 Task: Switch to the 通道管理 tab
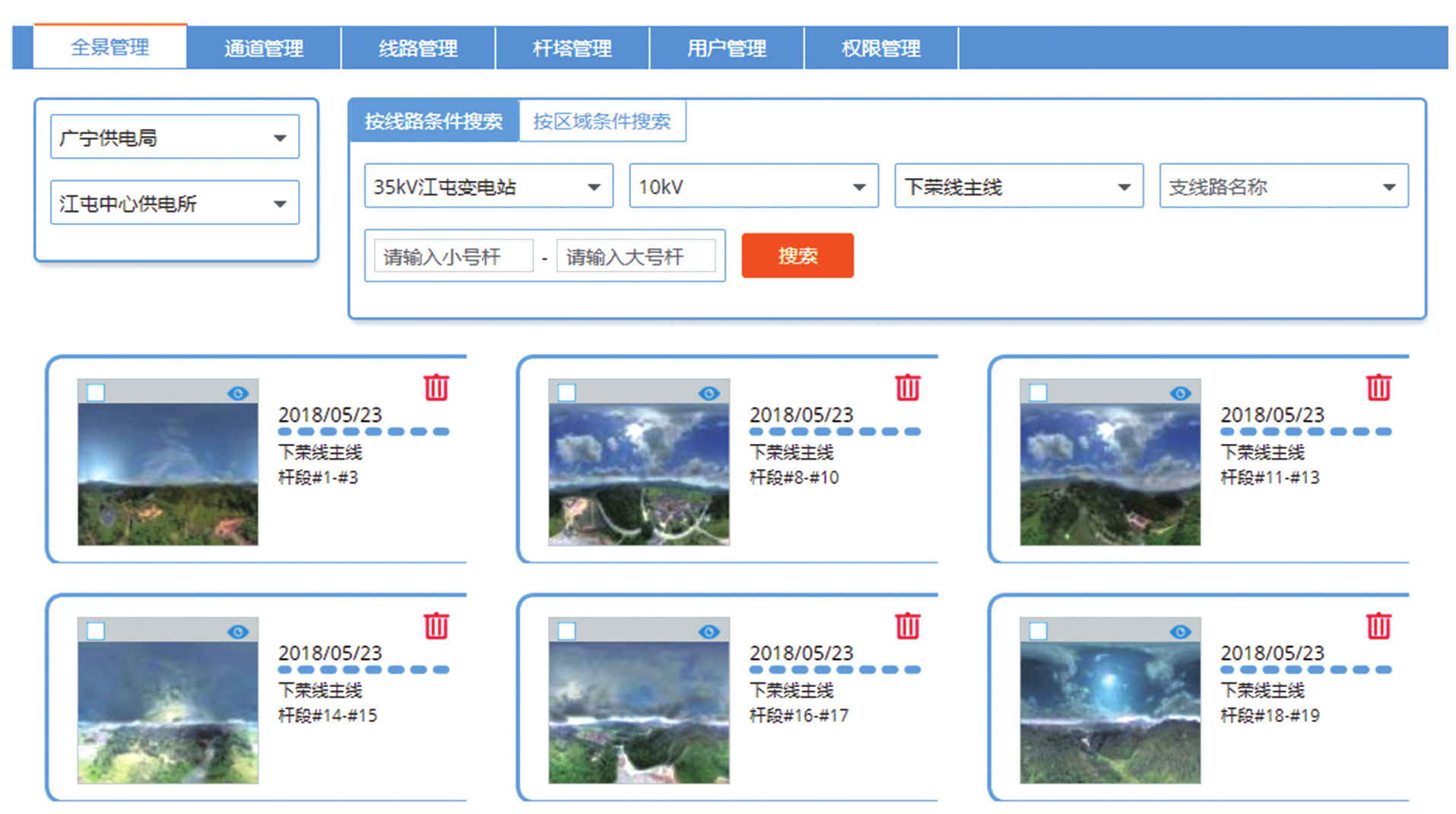(264, 48)
